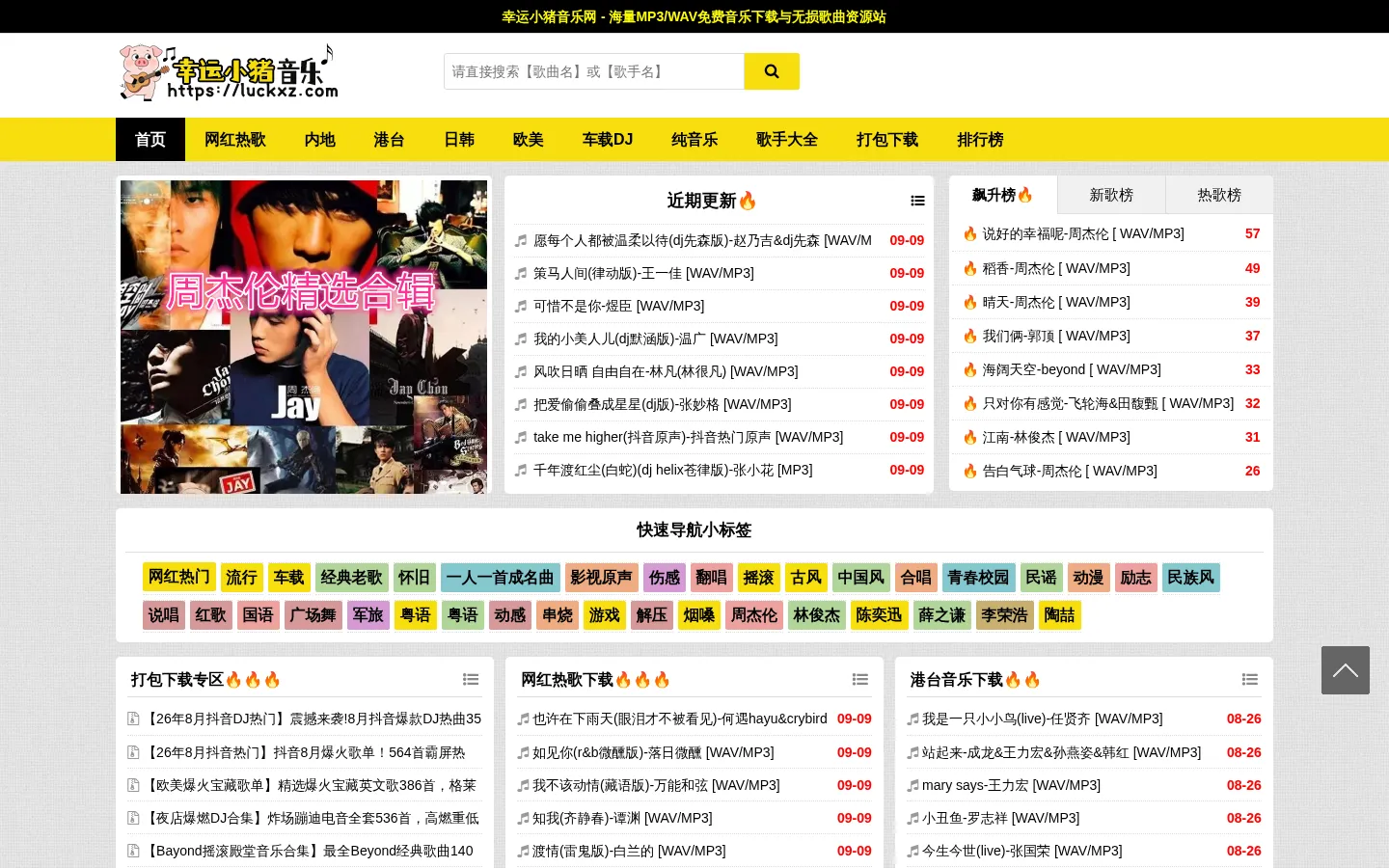Open 江南-林俊杰 in the chart

pyautogui.click(x=1056, y=437)
